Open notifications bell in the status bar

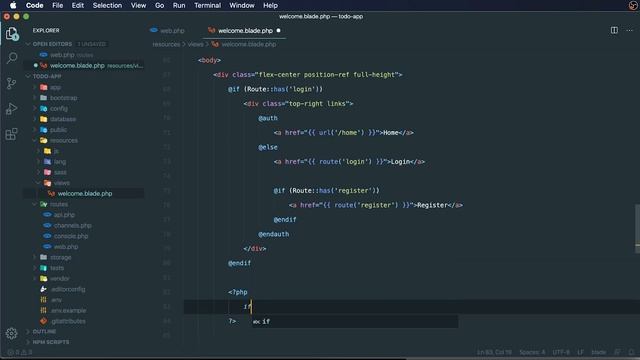[x=631, y=352]
